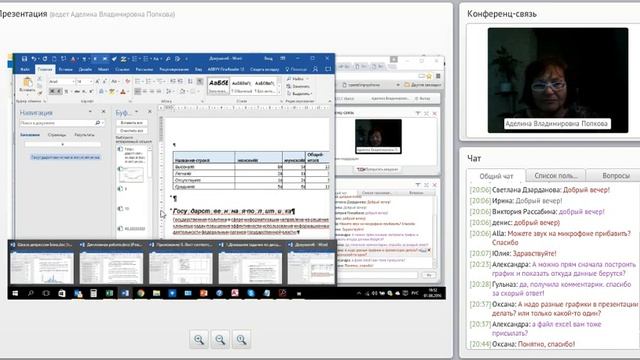Click the rightmost magnifier button below the presentation
640x360 pixels.
pos(241,339)
